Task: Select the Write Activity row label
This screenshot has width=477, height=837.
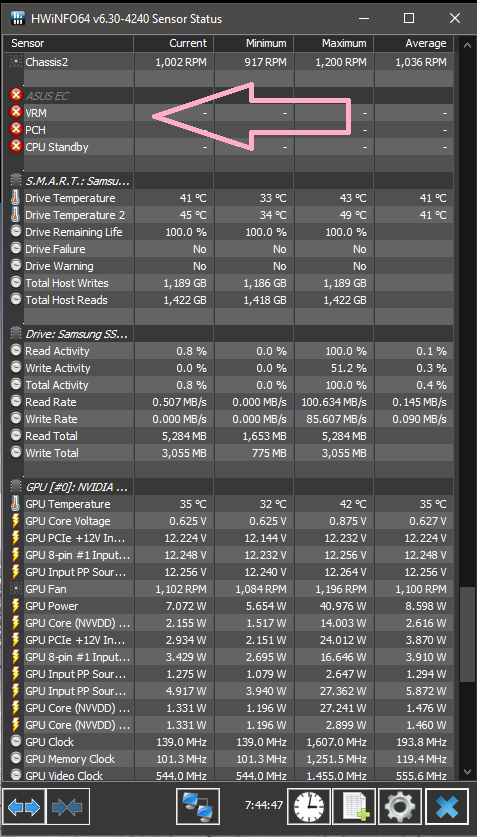Action: 58,368
